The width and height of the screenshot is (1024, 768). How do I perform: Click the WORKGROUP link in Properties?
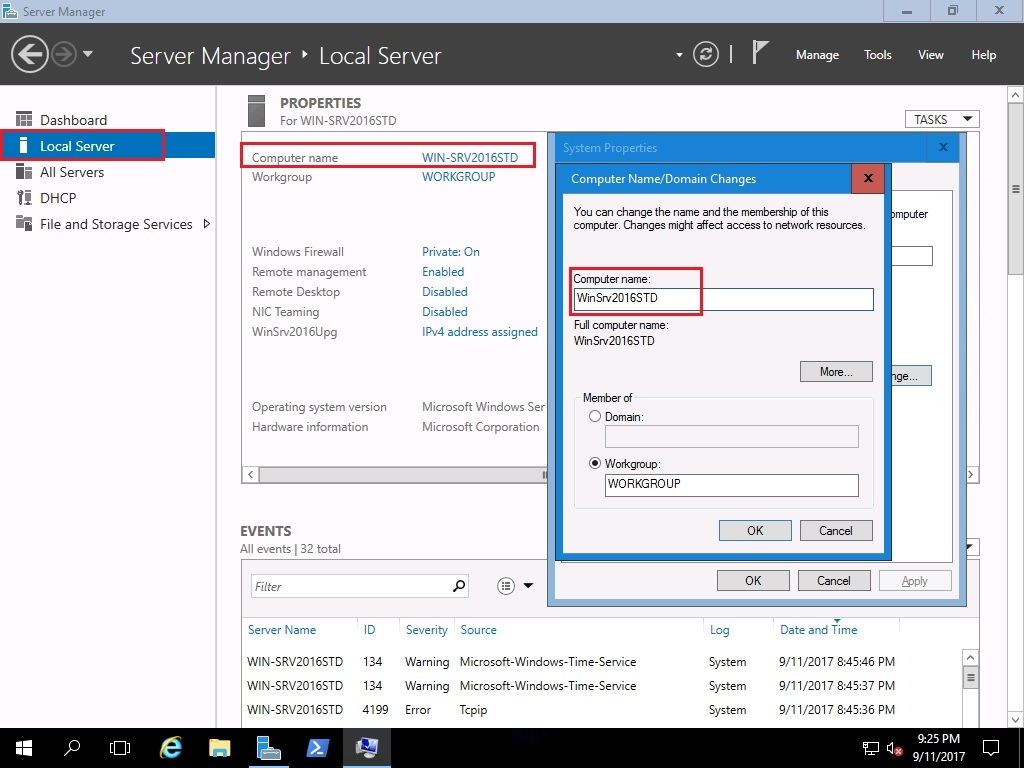coord(458,177)
